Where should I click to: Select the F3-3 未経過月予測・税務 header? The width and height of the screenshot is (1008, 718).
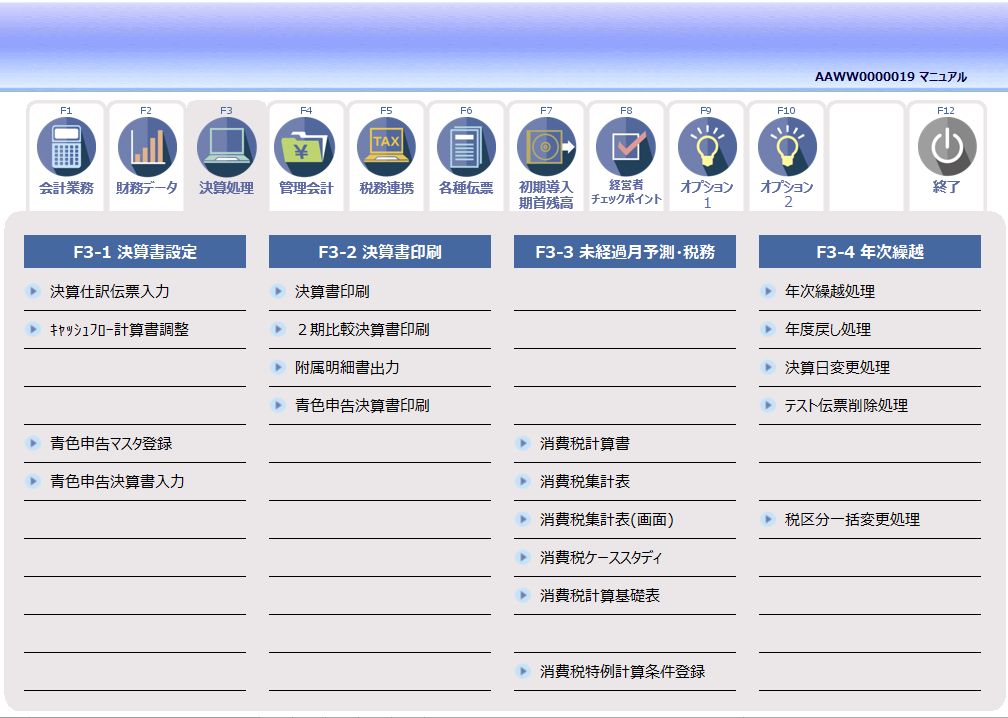626,251
